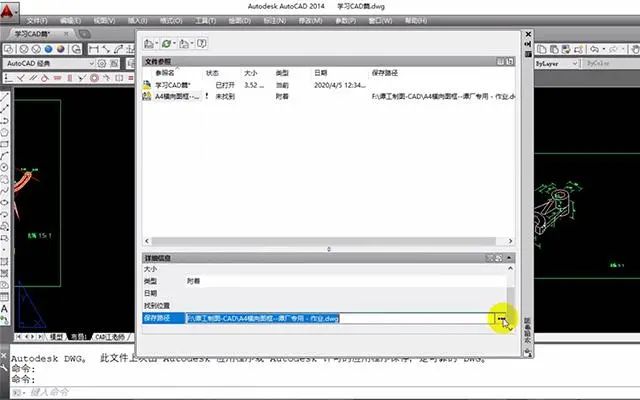The image size is (640, 400).
Task: Open the change path dropdown arrow
Action: click(192, 44)
